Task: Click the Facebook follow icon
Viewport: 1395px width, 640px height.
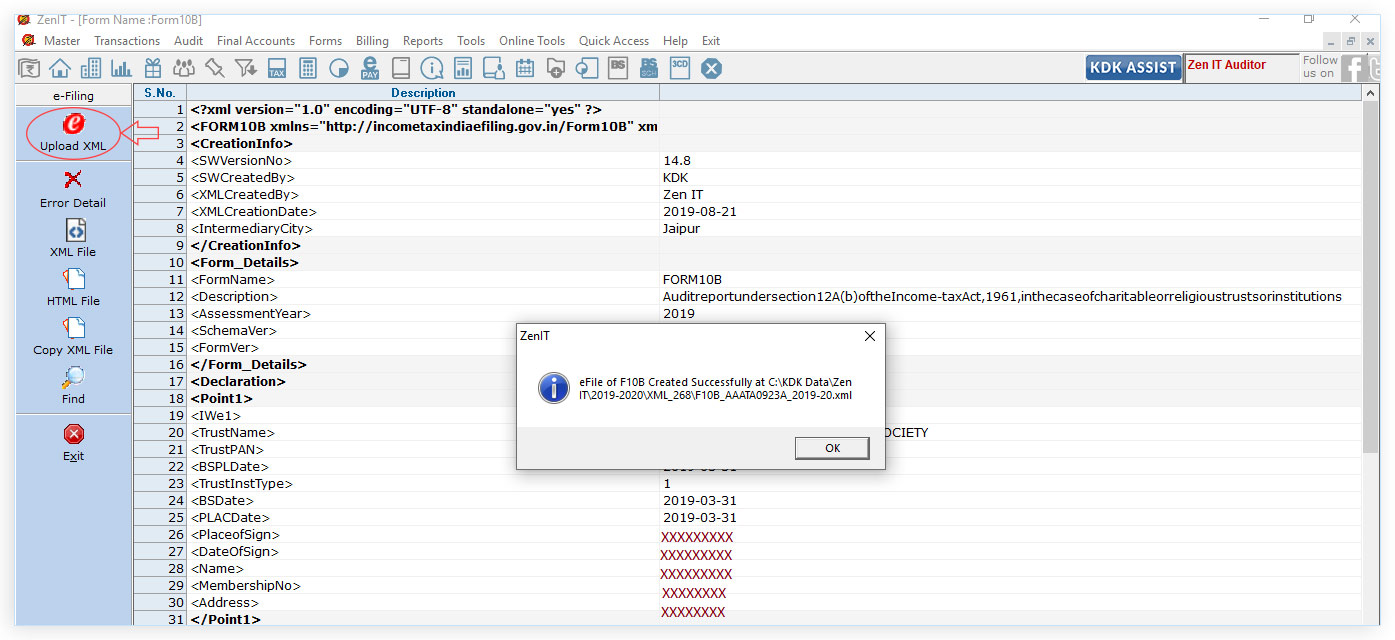Action: pyautogui.click(x=1354, y=67)
